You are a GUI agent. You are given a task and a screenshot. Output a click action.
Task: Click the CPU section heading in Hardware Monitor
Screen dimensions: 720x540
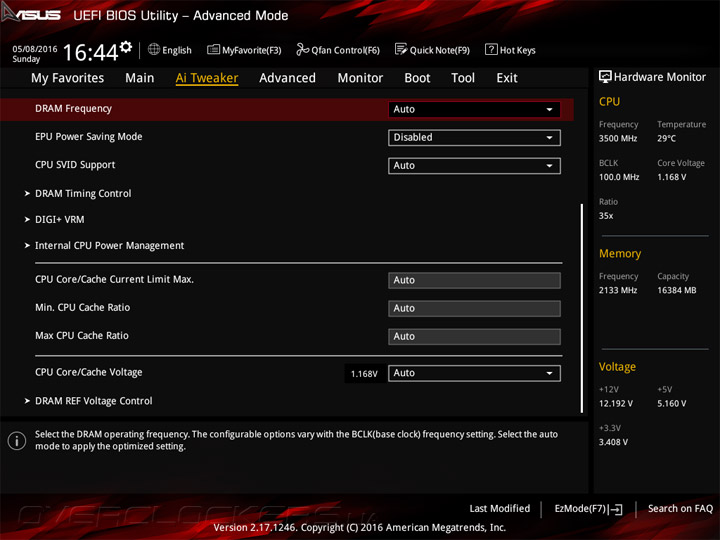[609, 101]
